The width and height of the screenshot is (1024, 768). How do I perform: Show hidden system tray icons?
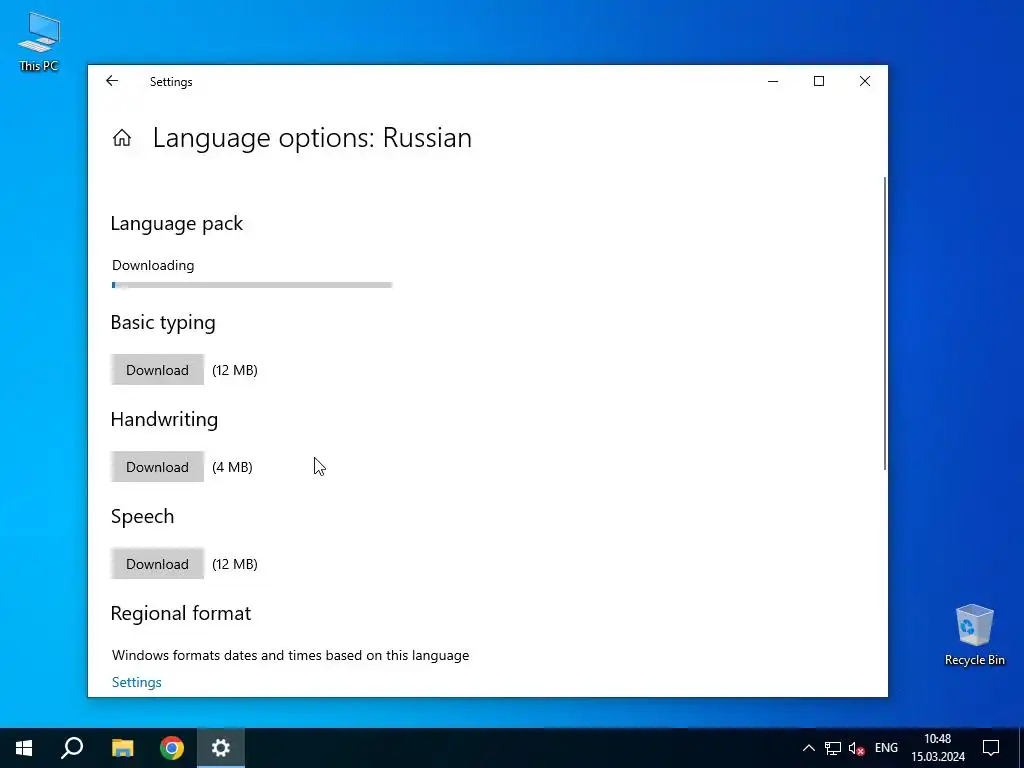(x=808, y=748)
